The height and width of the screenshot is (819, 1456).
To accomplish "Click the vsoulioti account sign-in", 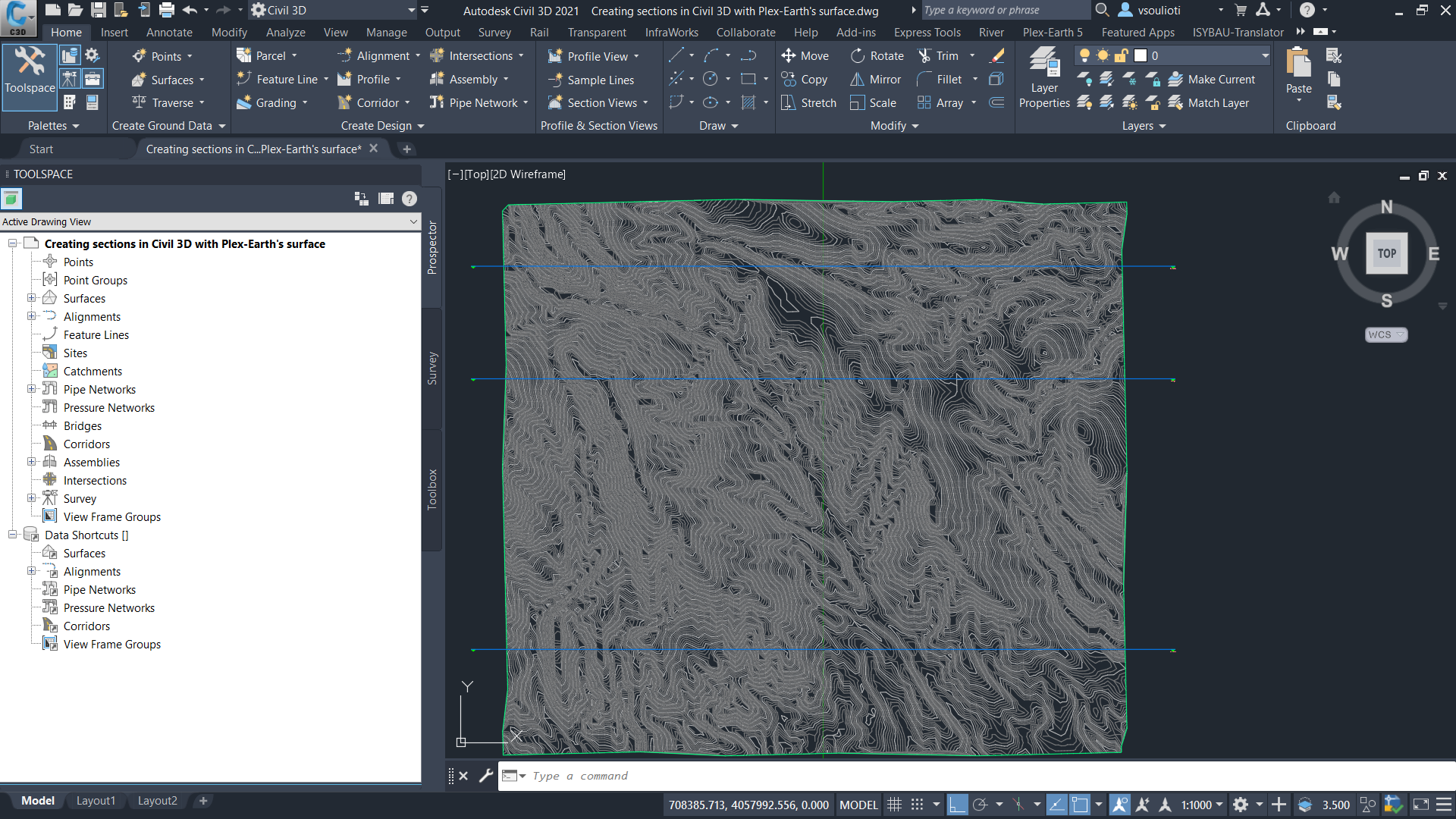I will click(x=1150, y=10).
